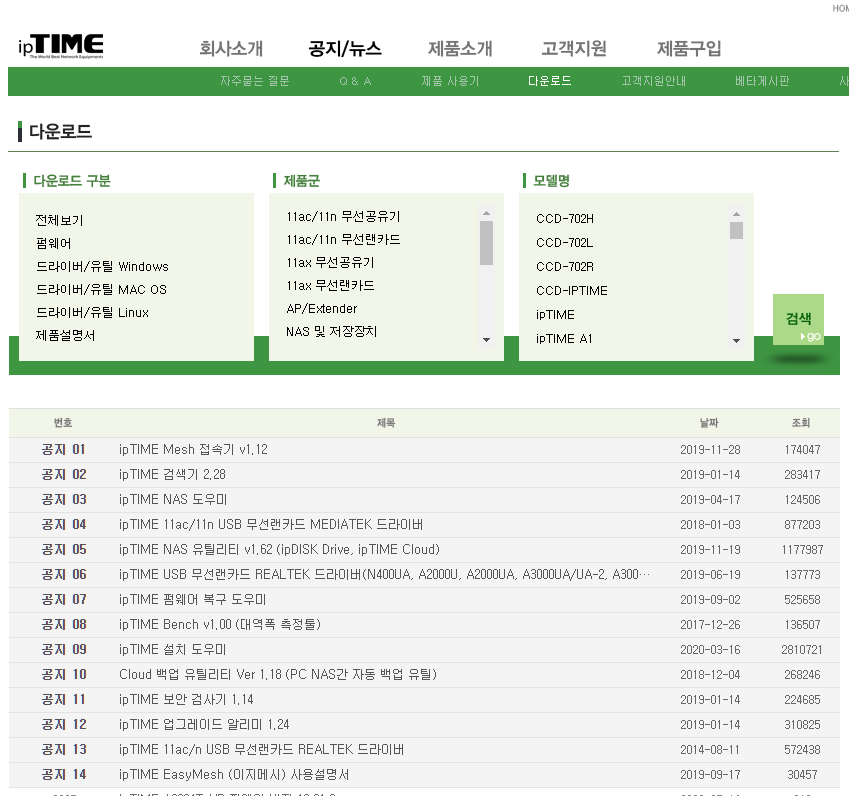Open ipTIME 펌웨어 복구 도우미 post
Viewport: 849px width, 796px height.
point(192,599)
